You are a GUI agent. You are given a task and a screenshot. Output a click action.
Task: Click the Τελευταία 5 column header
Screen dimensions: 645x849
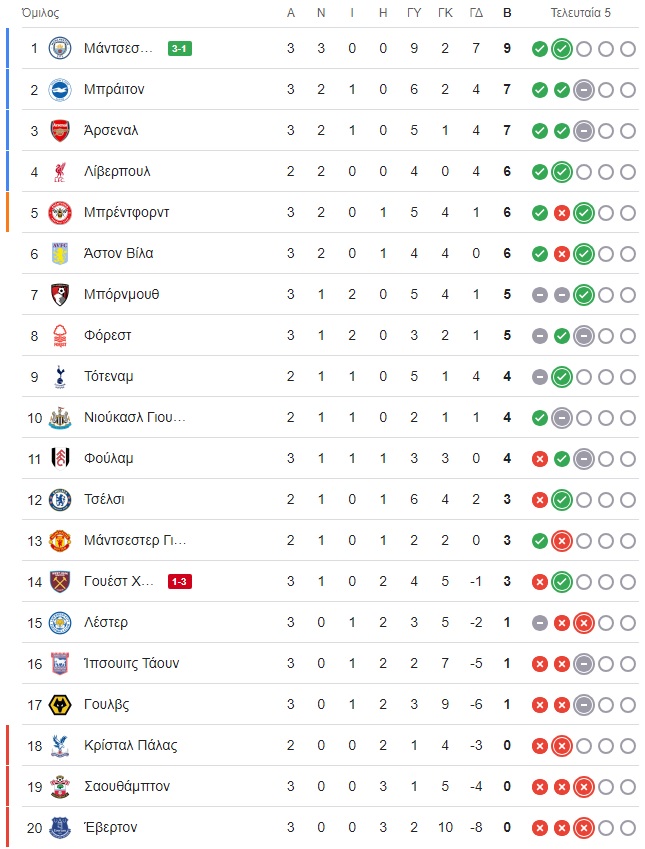click(581, 13)
